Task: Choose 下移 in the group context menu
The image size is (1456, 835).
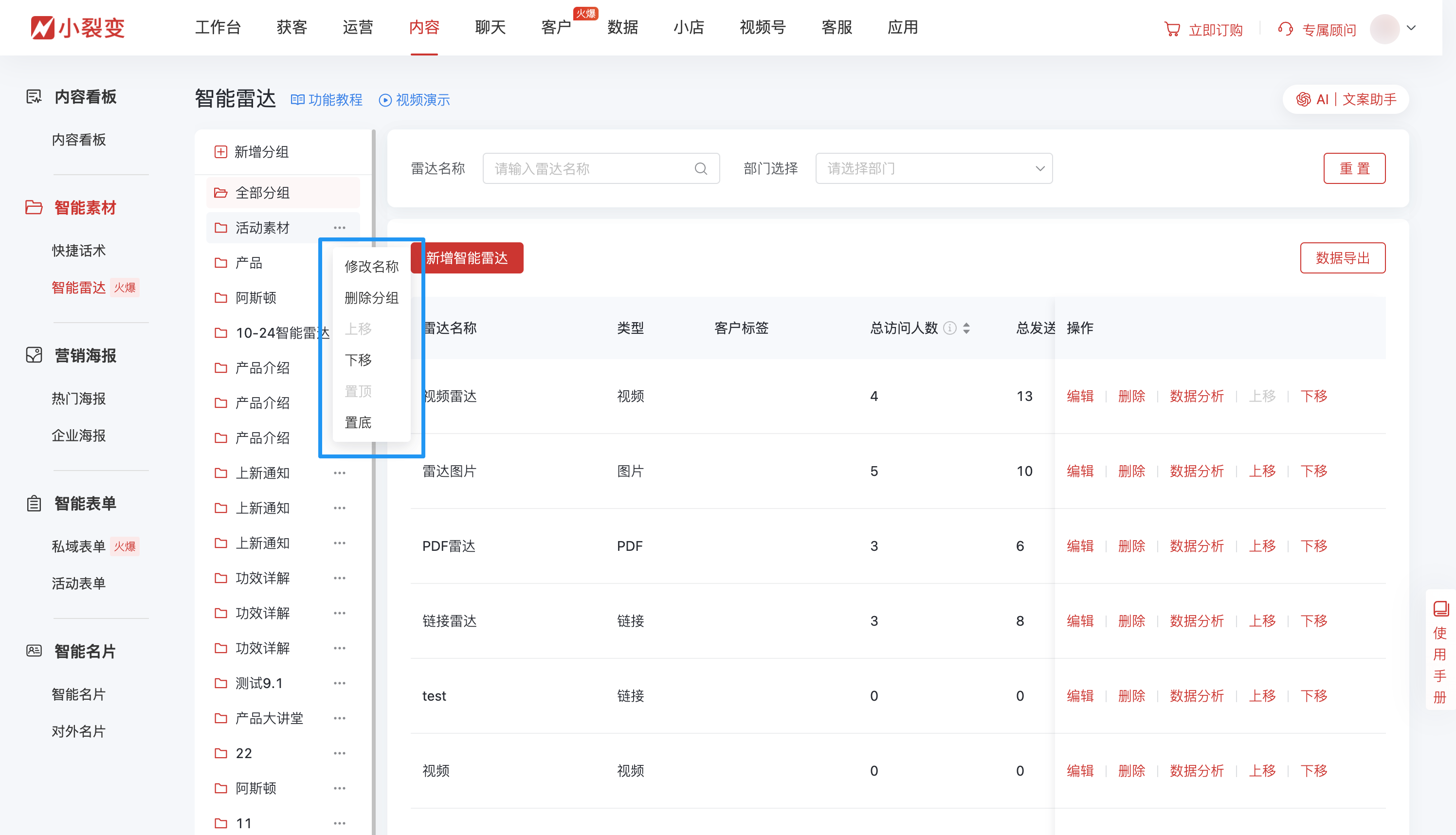Action: tap(358, 360)
